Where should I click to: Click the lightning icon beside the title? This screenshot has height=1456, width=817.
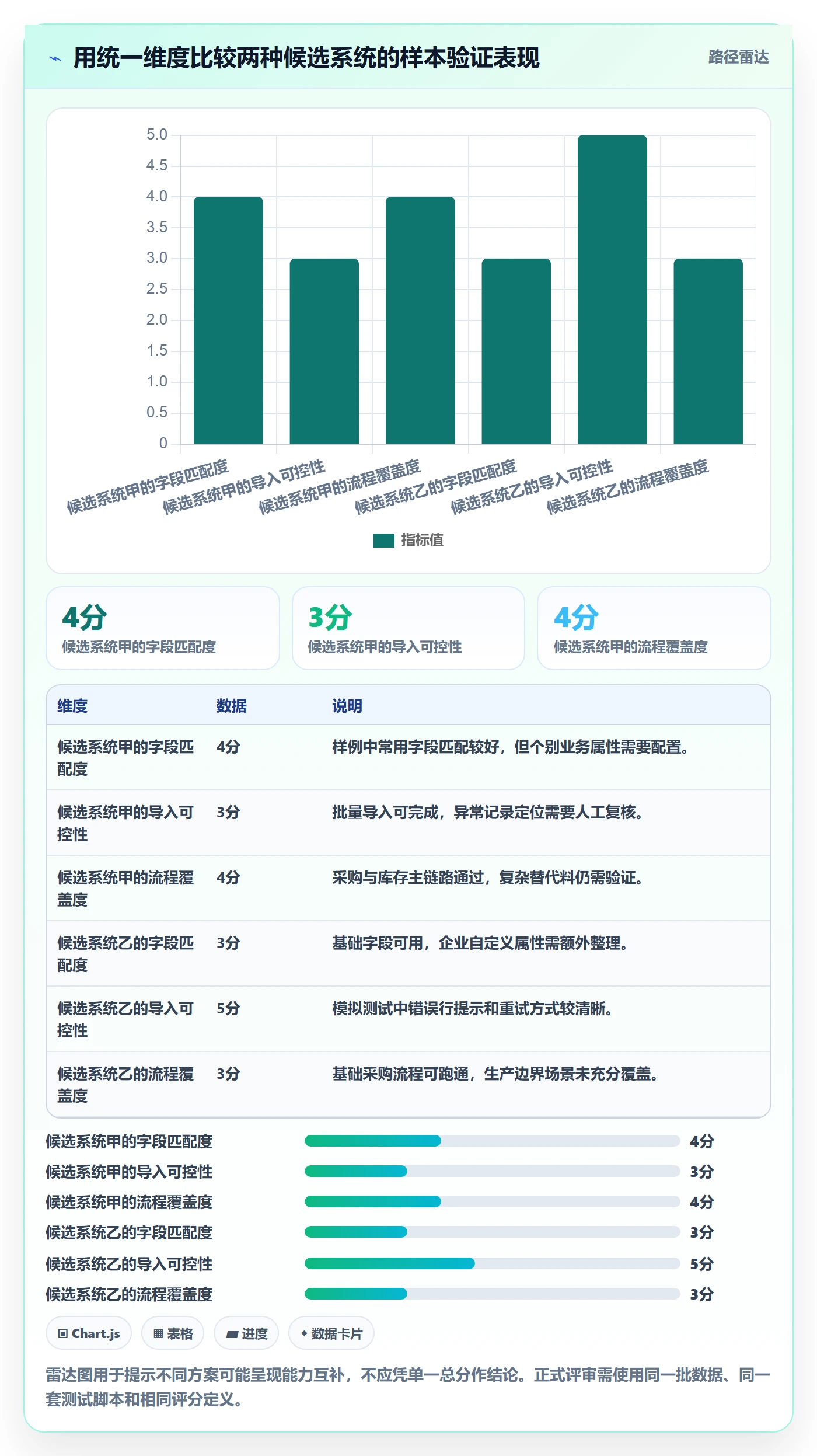click(55, 58)
